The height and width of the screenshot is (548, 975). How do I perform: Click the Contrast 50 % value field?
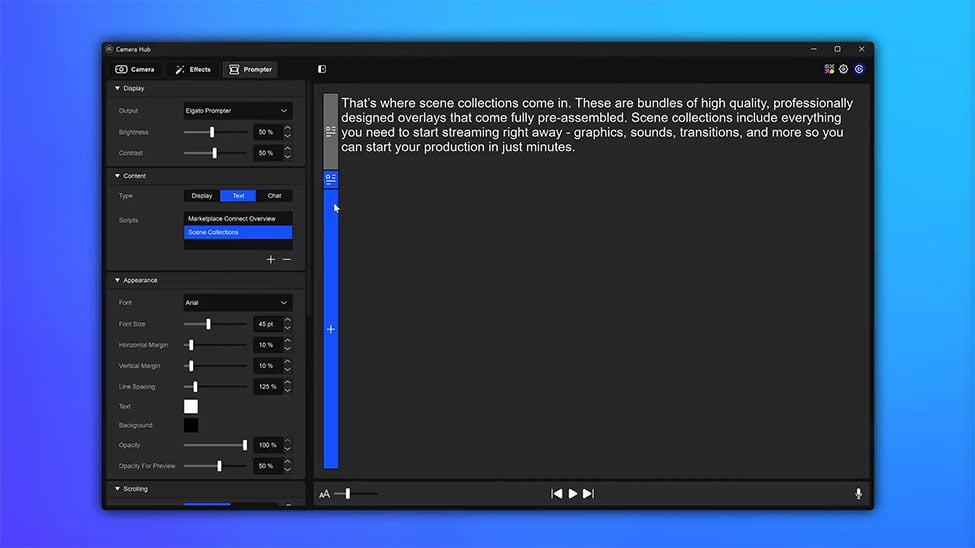point(267,153)
